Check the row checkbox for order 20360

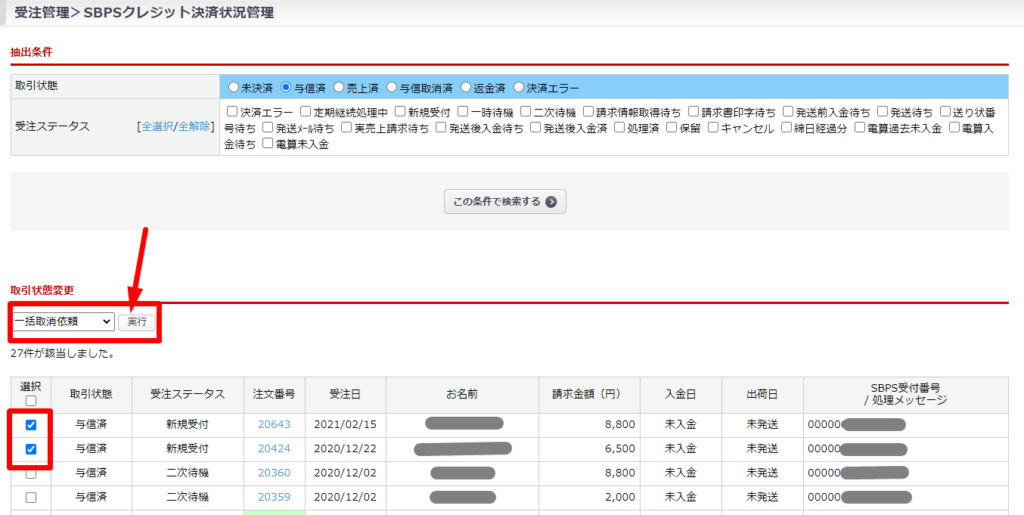click(30, 473)
